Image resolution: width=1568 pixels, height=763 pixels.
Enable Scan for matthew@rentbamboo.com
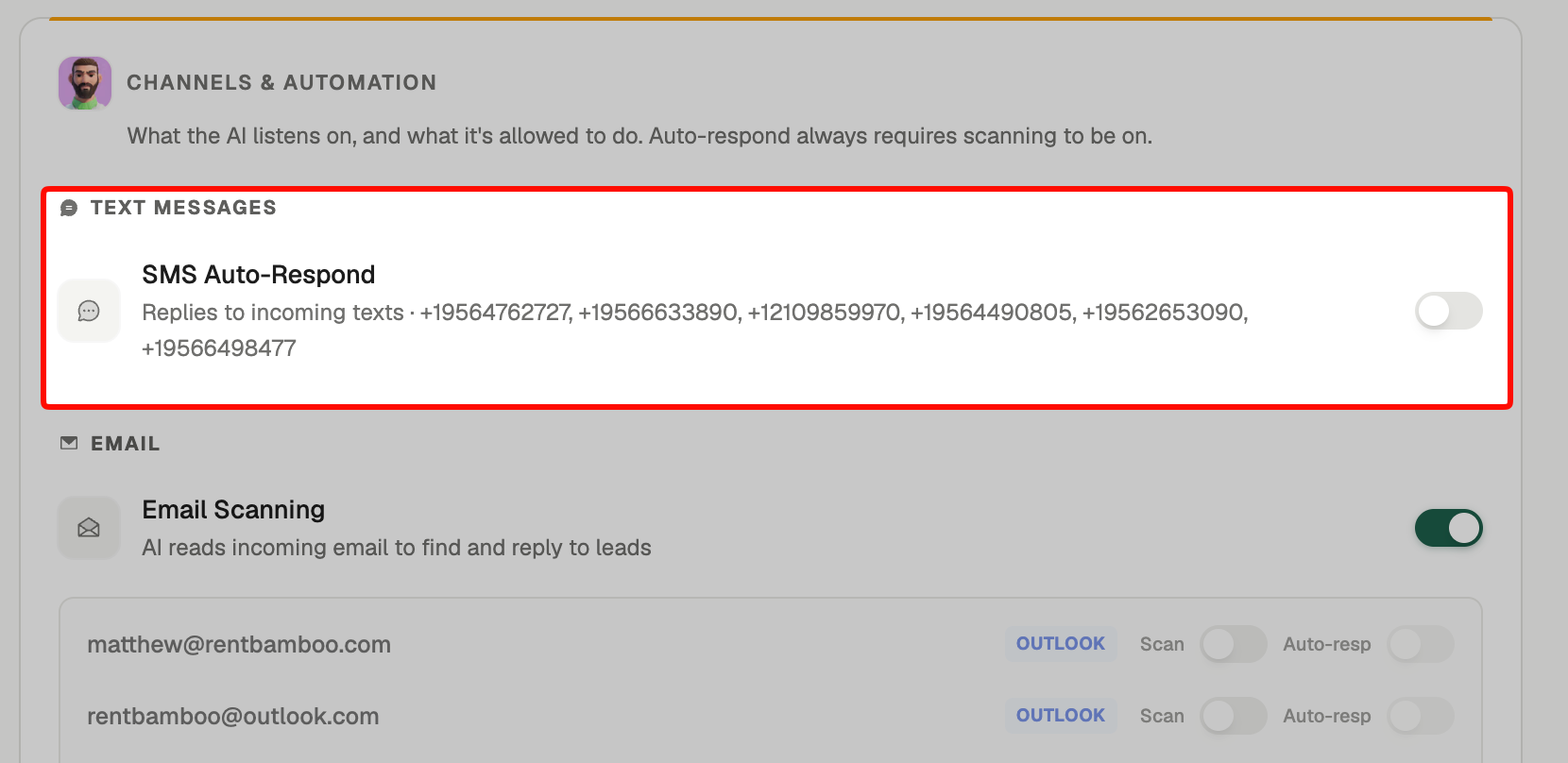coord(1234,644)
